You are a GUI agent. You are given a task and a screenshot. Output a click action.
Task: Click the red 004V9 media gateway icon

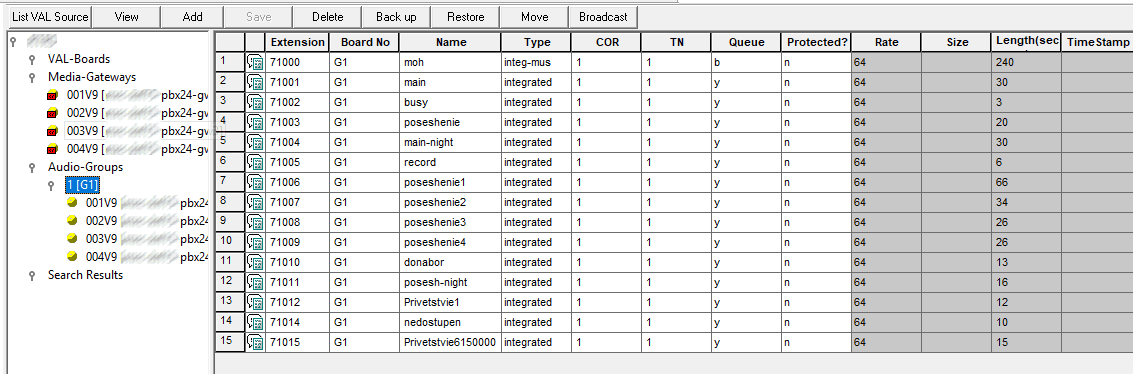(52, 149)
